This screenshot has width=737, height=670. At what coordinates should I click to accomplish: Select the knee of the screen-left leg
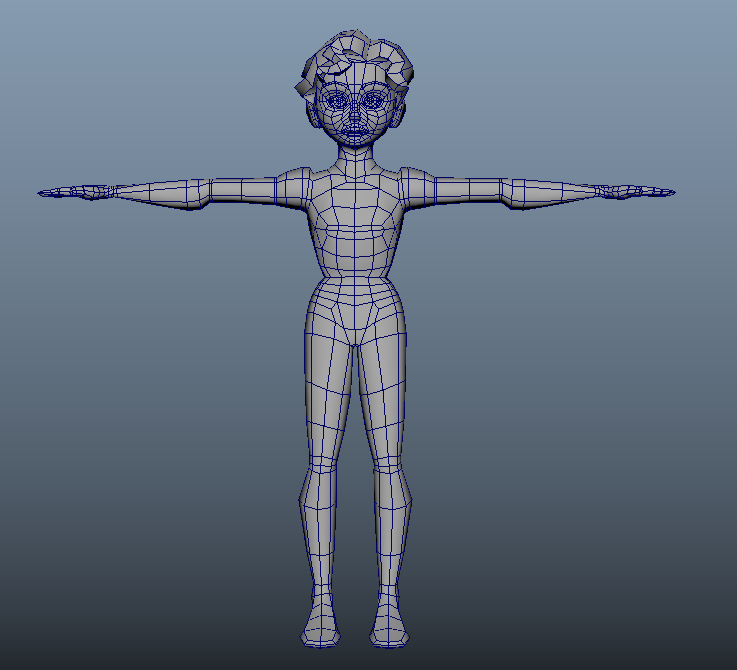click(320, 468)
